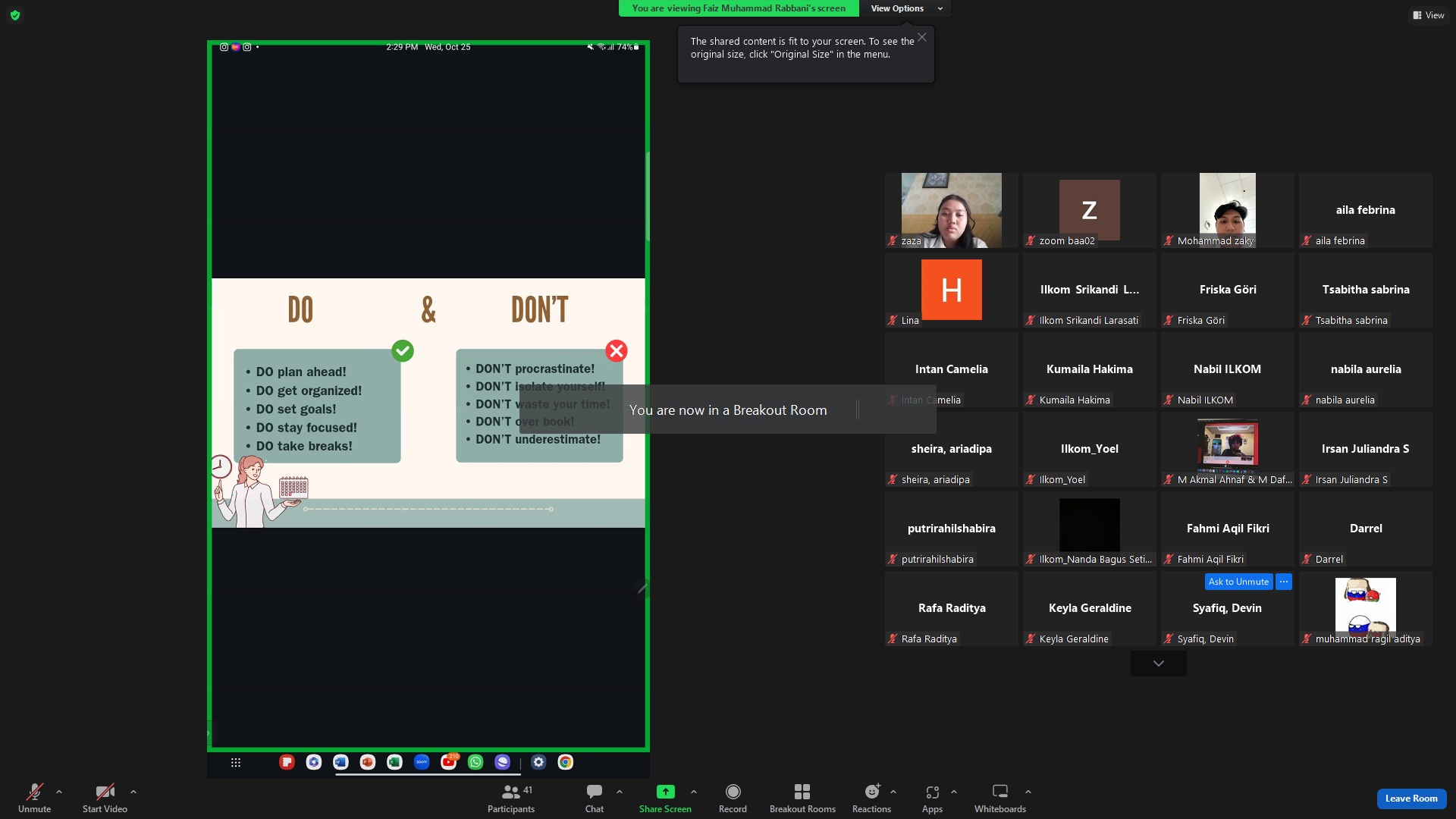Viewport: 1456px width, 819px height.
Task: Click the YouTube icon in shared taskbar
Action: tap(449, 762)
